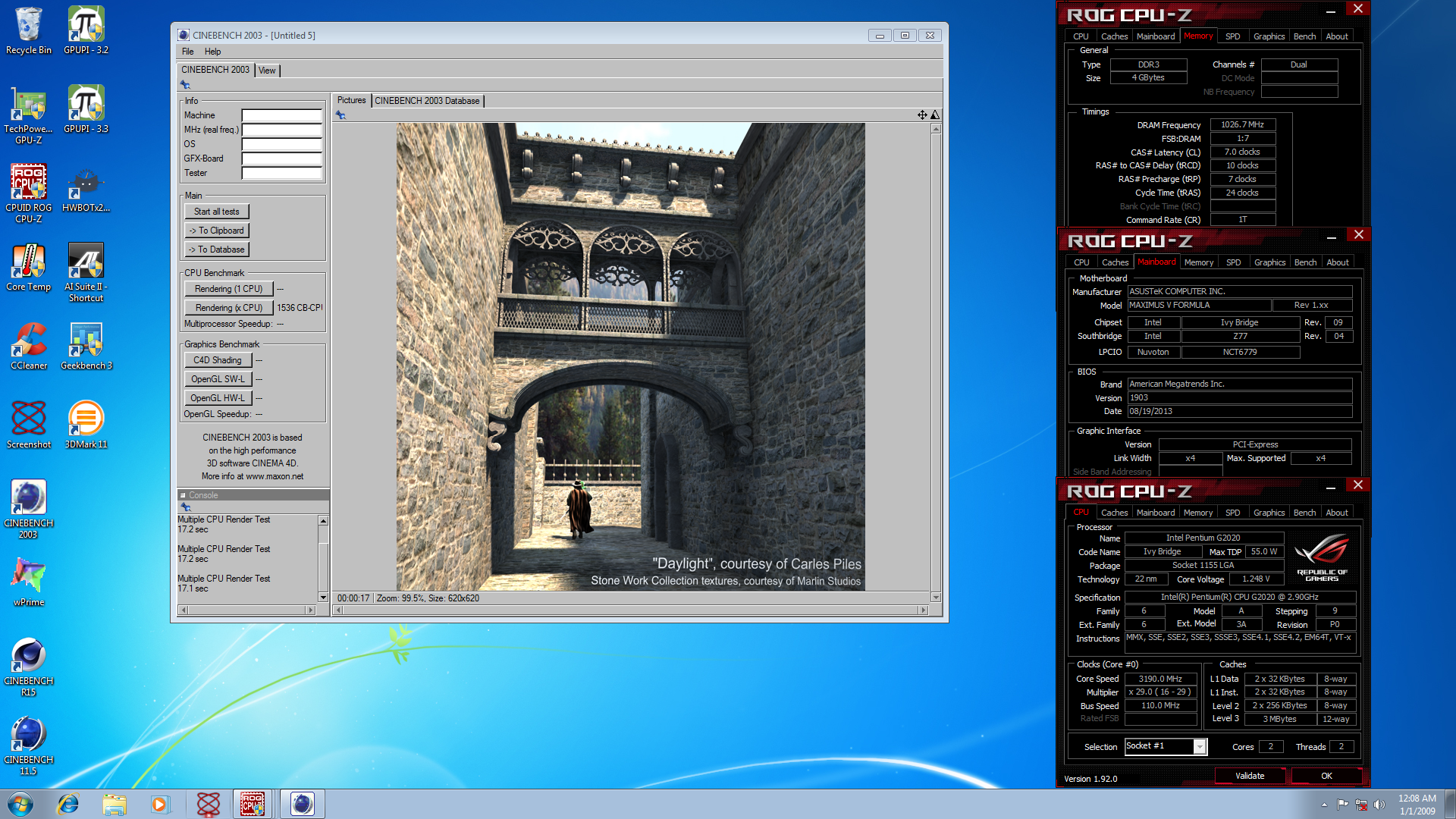Click into the Tester input field
This screenshot has height=819, width=1456.
(x=281, y=174)
